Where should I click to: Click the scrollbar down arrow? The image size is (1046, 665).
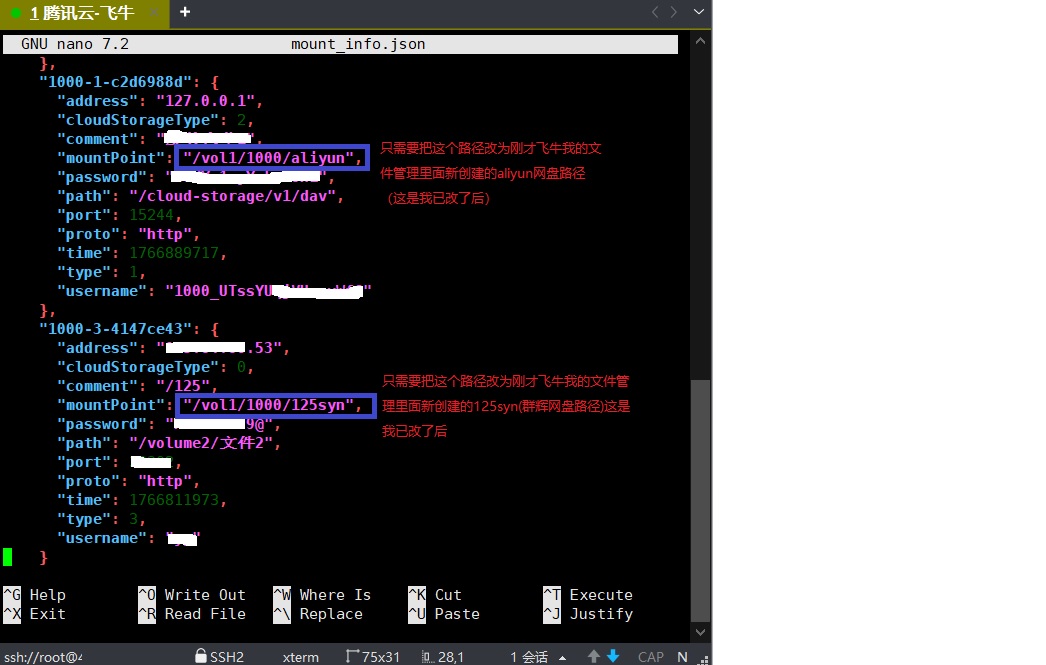click(700, 632)
